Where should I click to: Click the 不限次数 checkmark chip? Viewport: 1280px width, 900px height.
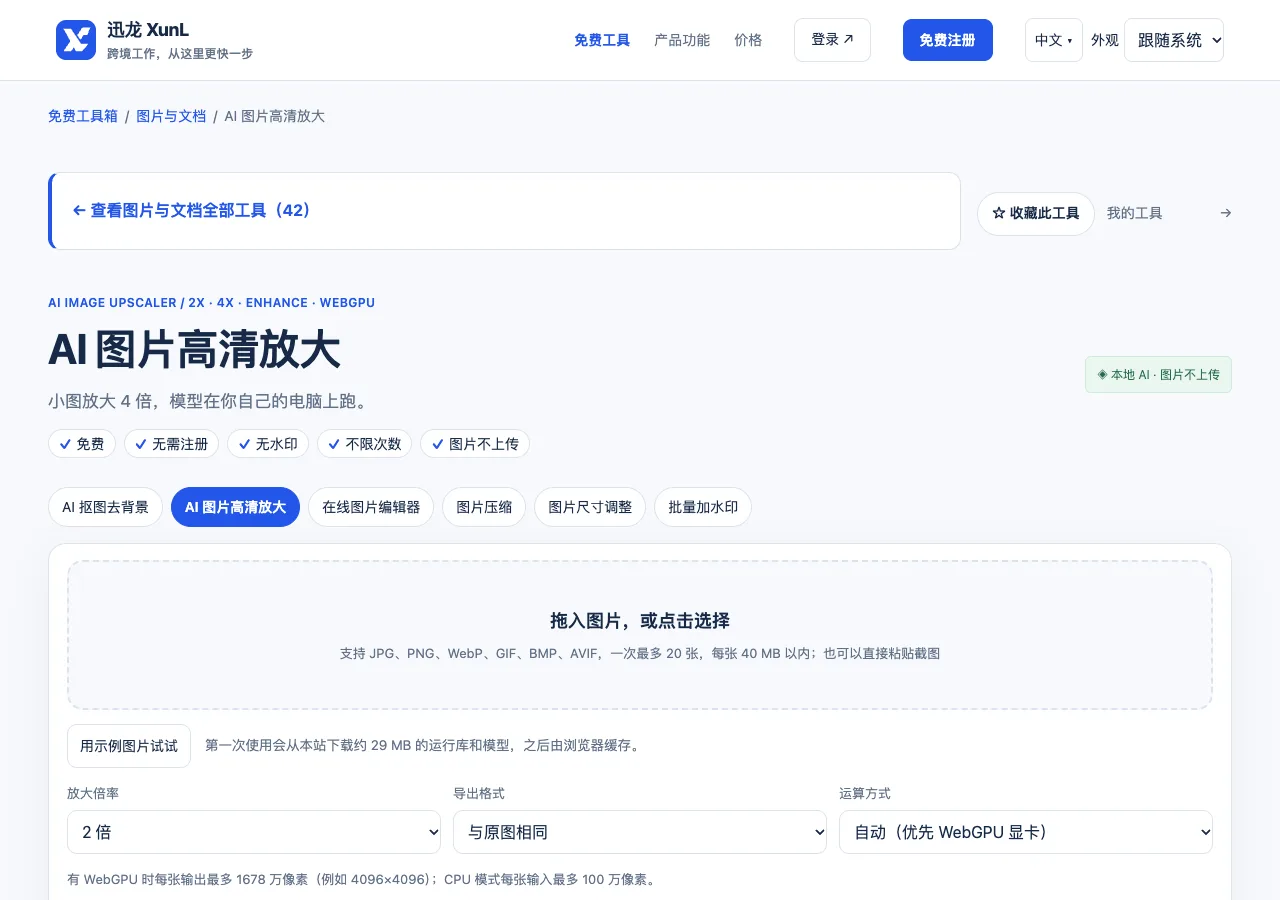pos(365,444)
